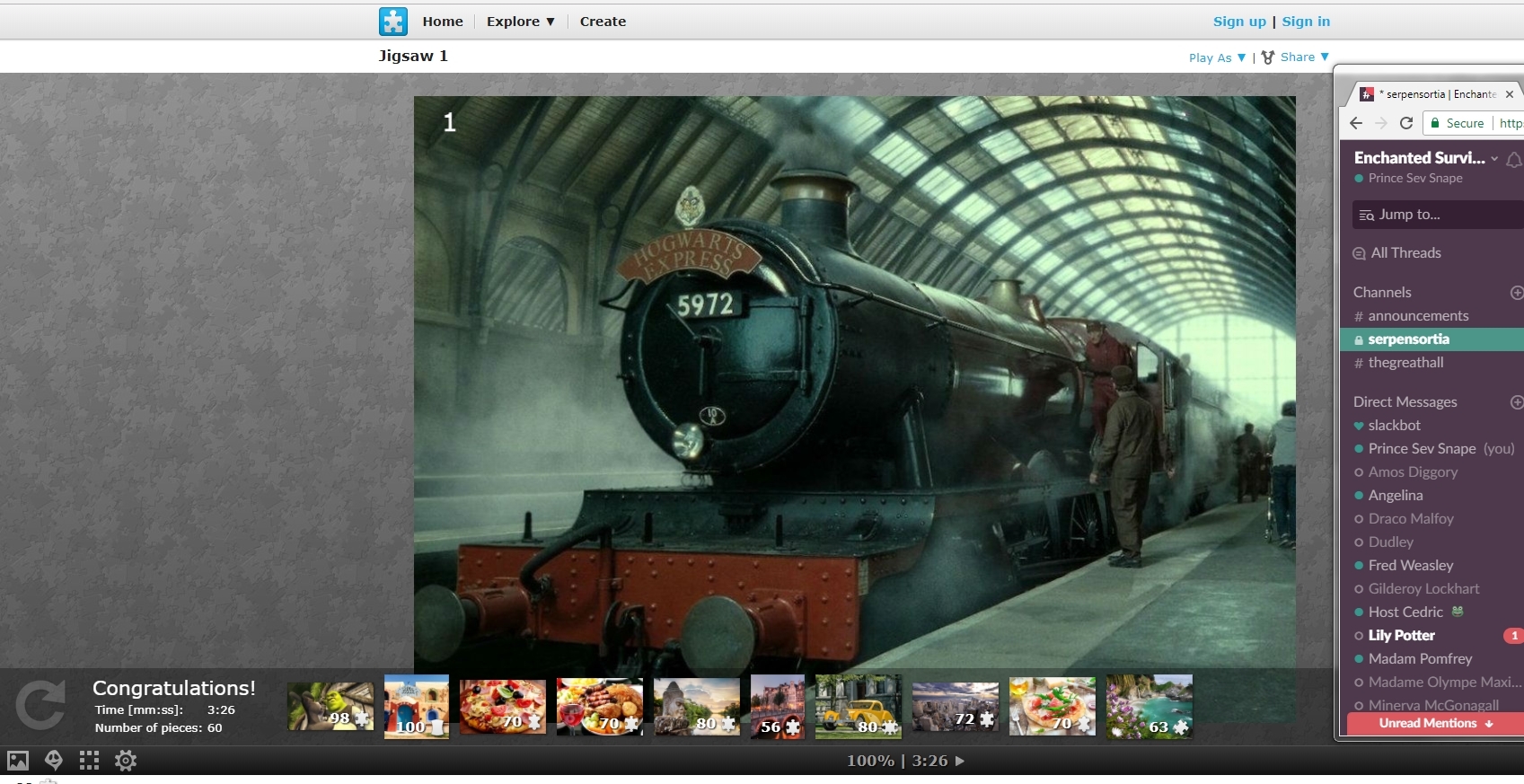Open the yellow car puzzle thumbnail
The image size is (1524, 784).
(859, 707)
